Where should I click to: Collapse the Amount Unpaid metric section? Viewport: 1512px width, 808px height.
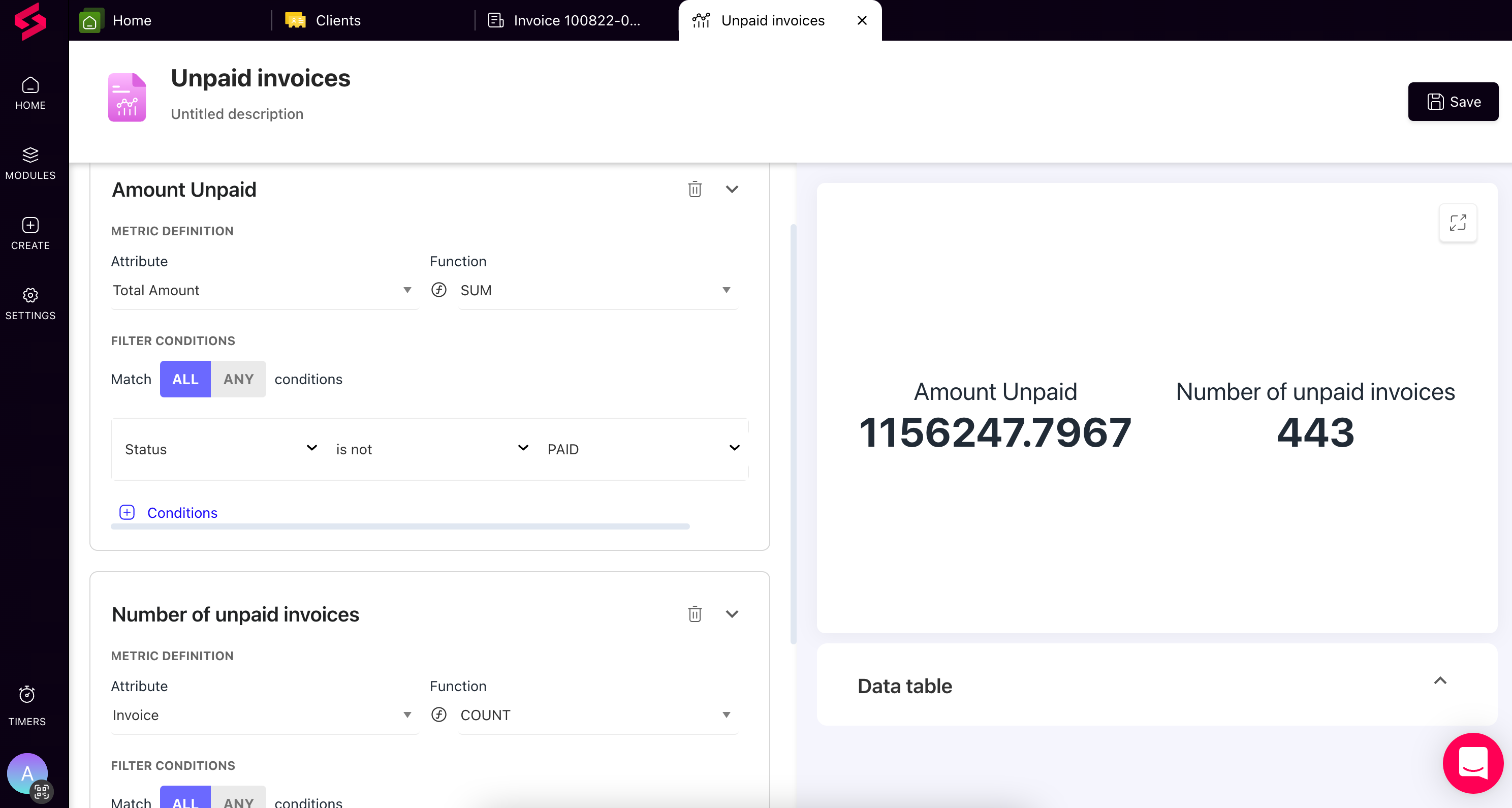[x=732, y=189]
